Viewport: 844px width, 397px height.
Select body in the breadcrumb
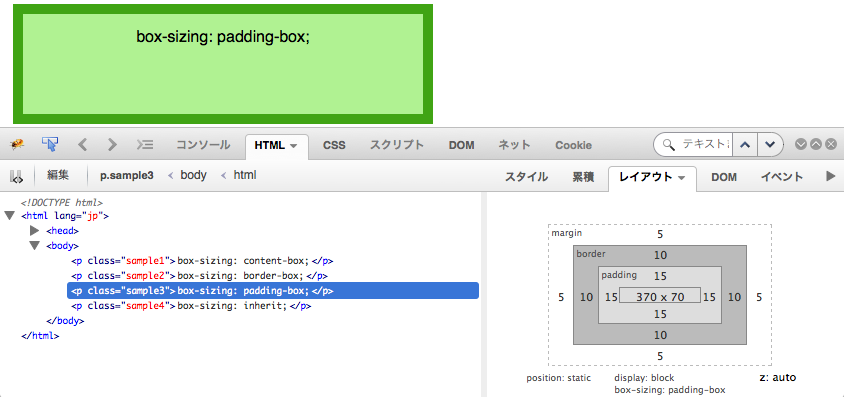193,175
